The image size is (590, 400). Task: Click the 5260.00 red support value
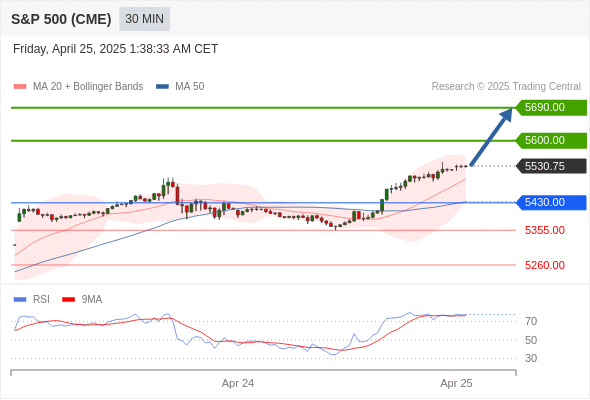544,265
